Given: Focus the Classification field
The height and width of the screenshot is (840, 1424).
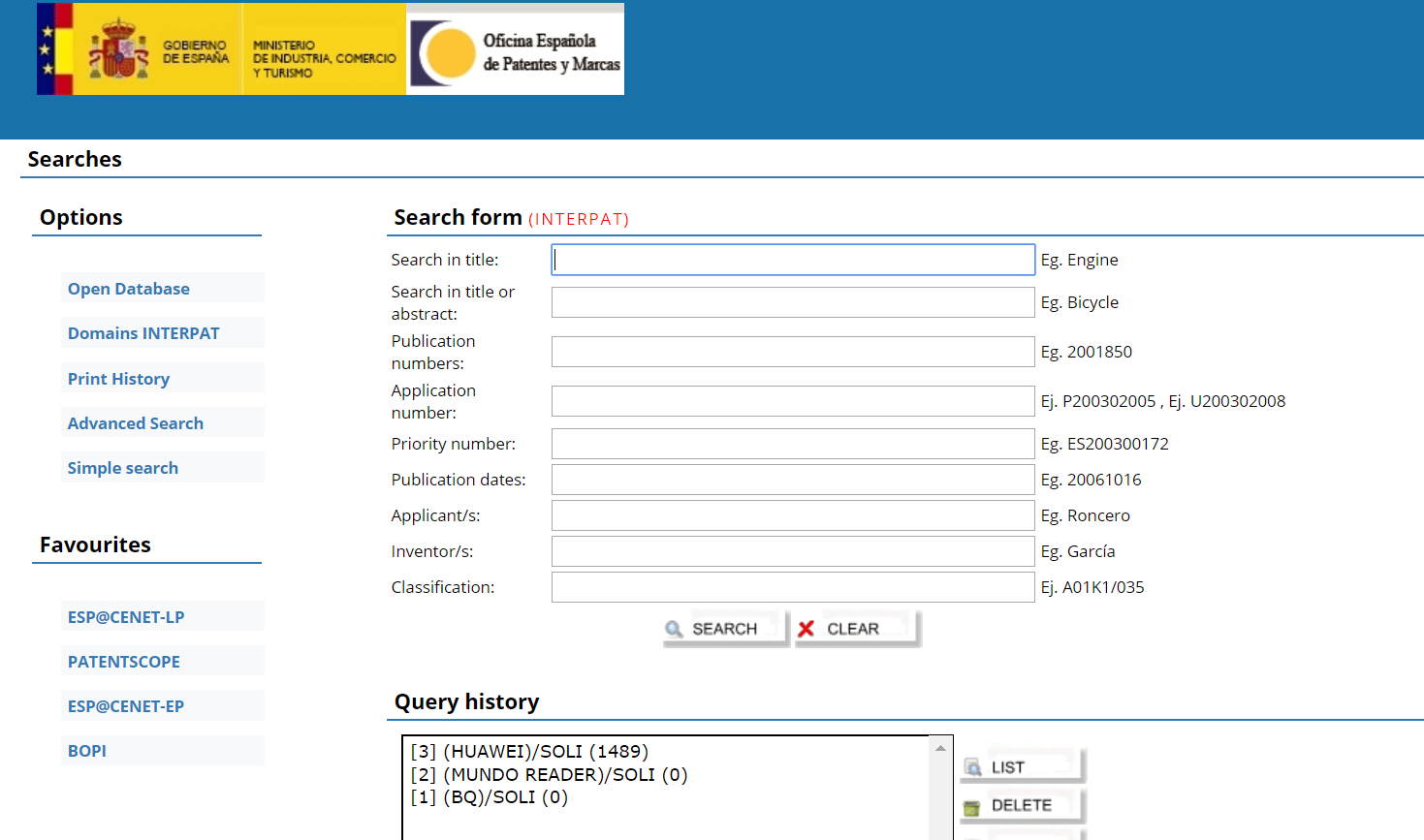Looking at the screenshot, I should [793, 587].
